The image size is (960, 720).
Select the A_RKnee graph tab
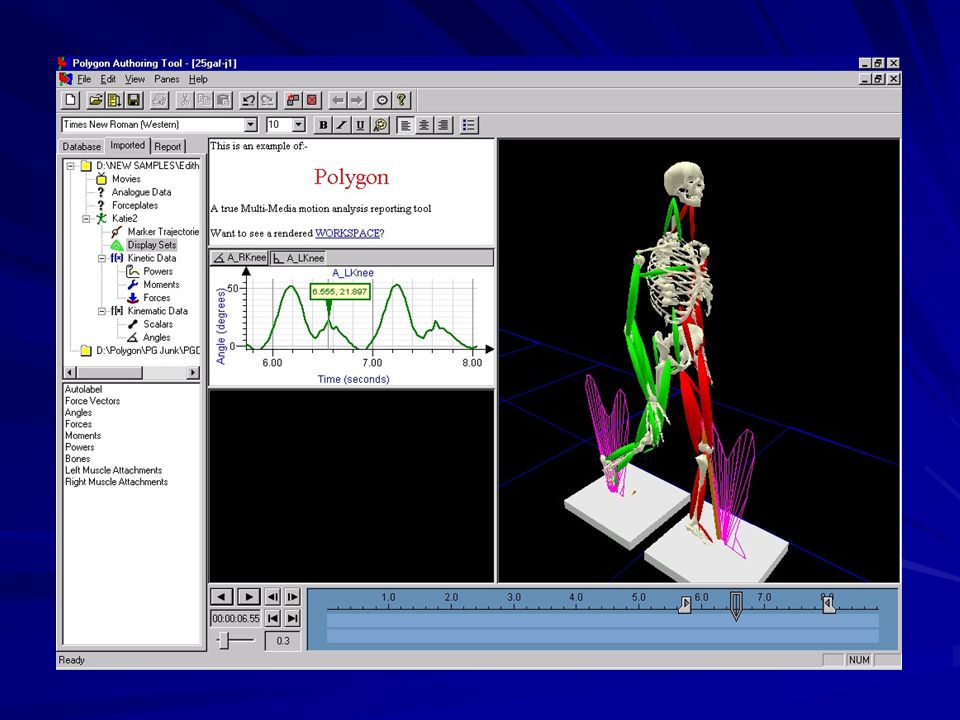point(239,258)
